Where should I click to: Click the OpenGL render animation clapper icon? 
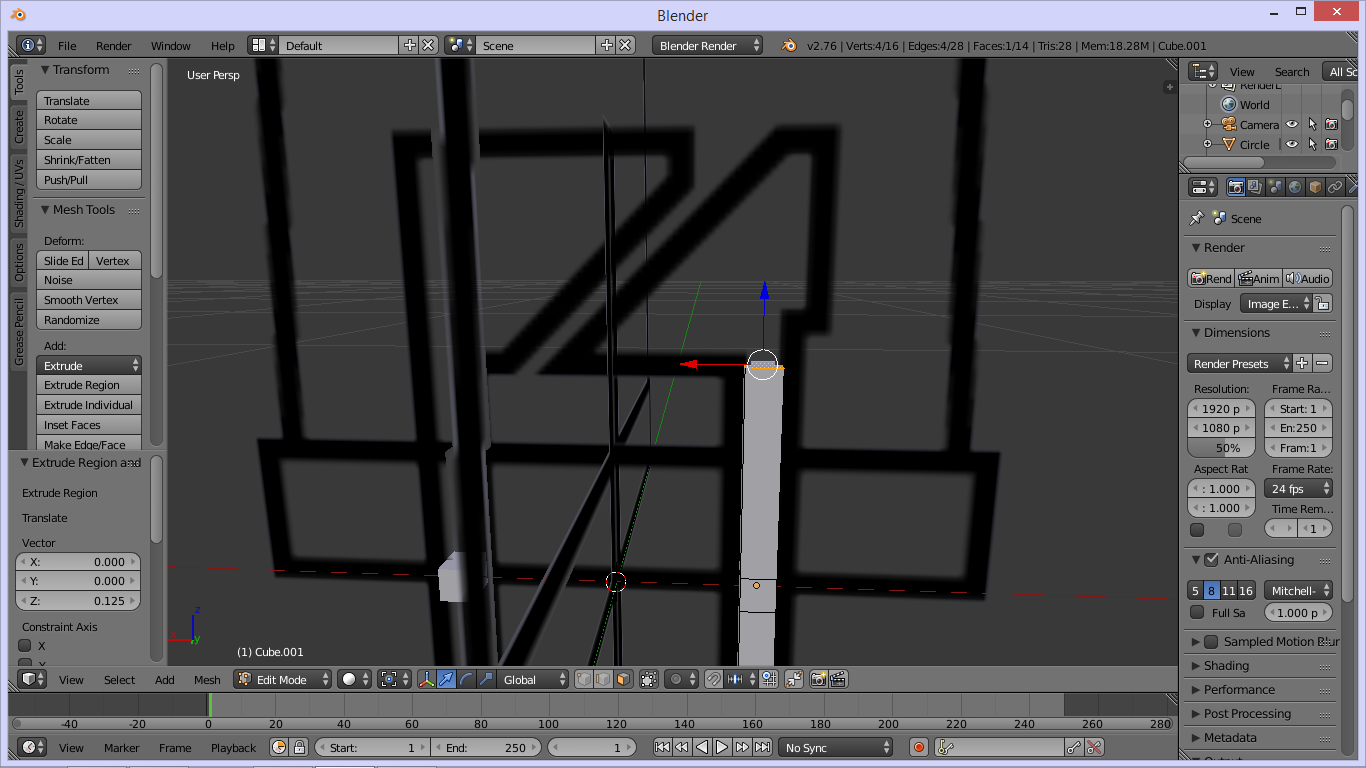[838, 679]
